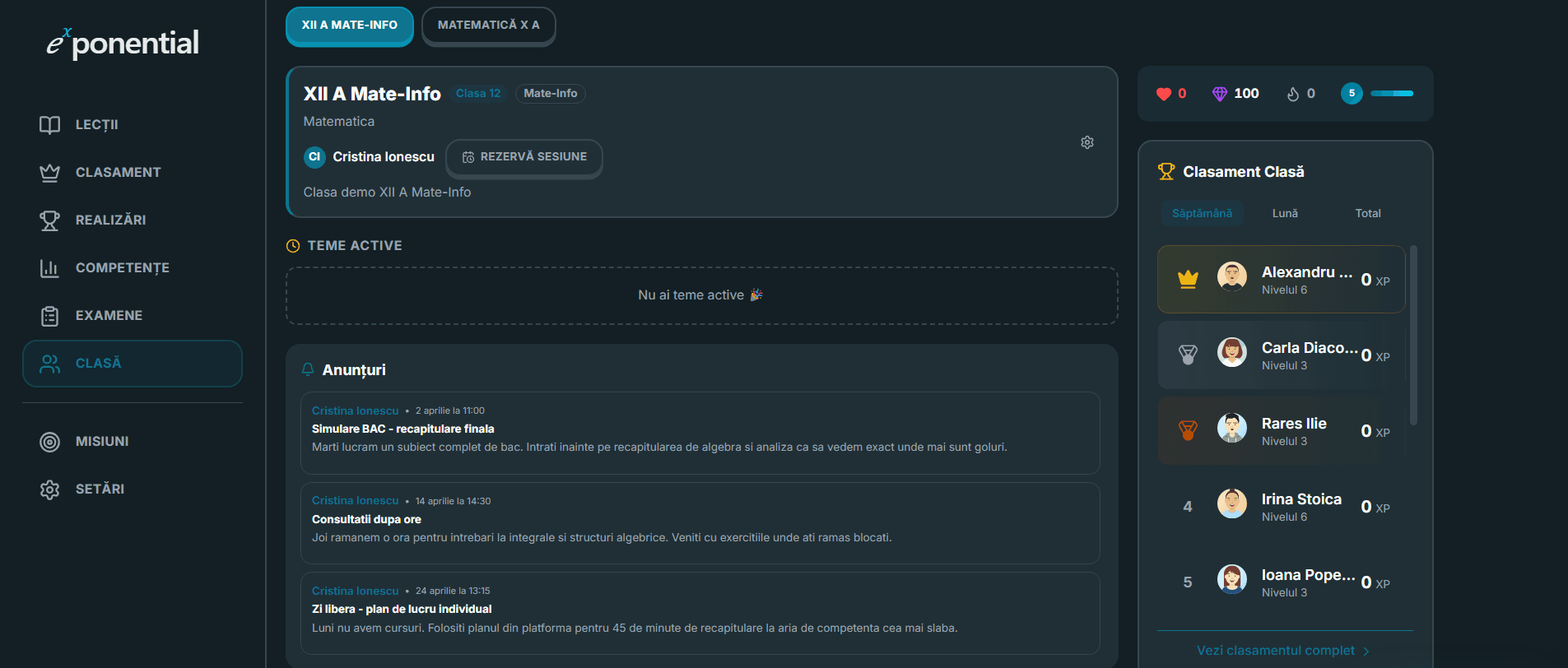Open Competențe in the sidebar
The height and width of the screenshot is (668, 1568).
pyautogui.click(x=133, y=268)
